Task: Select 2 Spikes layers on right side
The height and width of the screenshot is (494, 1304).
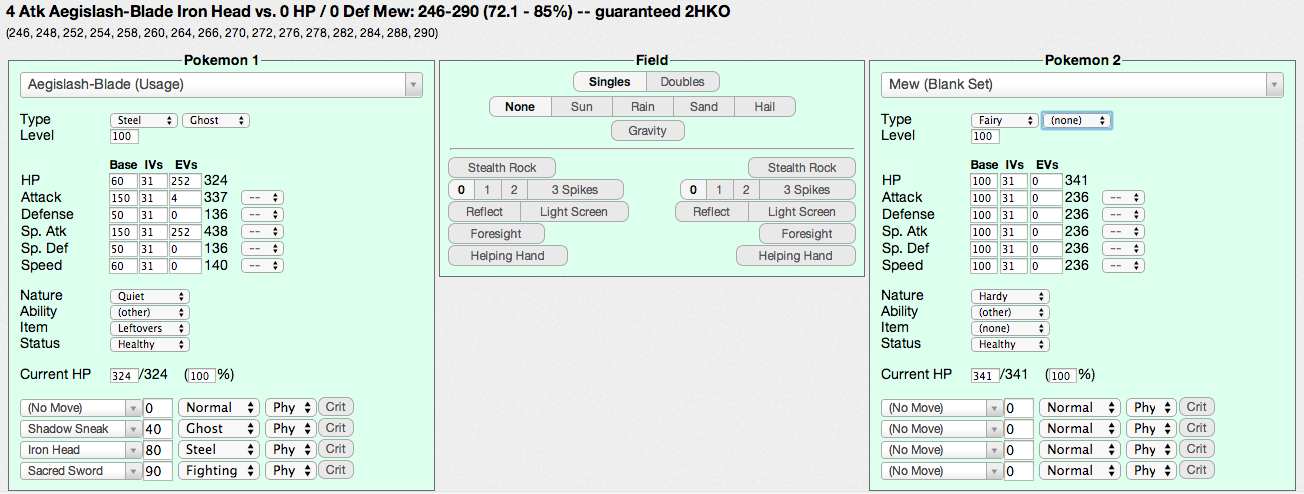Action: point(746,190)
